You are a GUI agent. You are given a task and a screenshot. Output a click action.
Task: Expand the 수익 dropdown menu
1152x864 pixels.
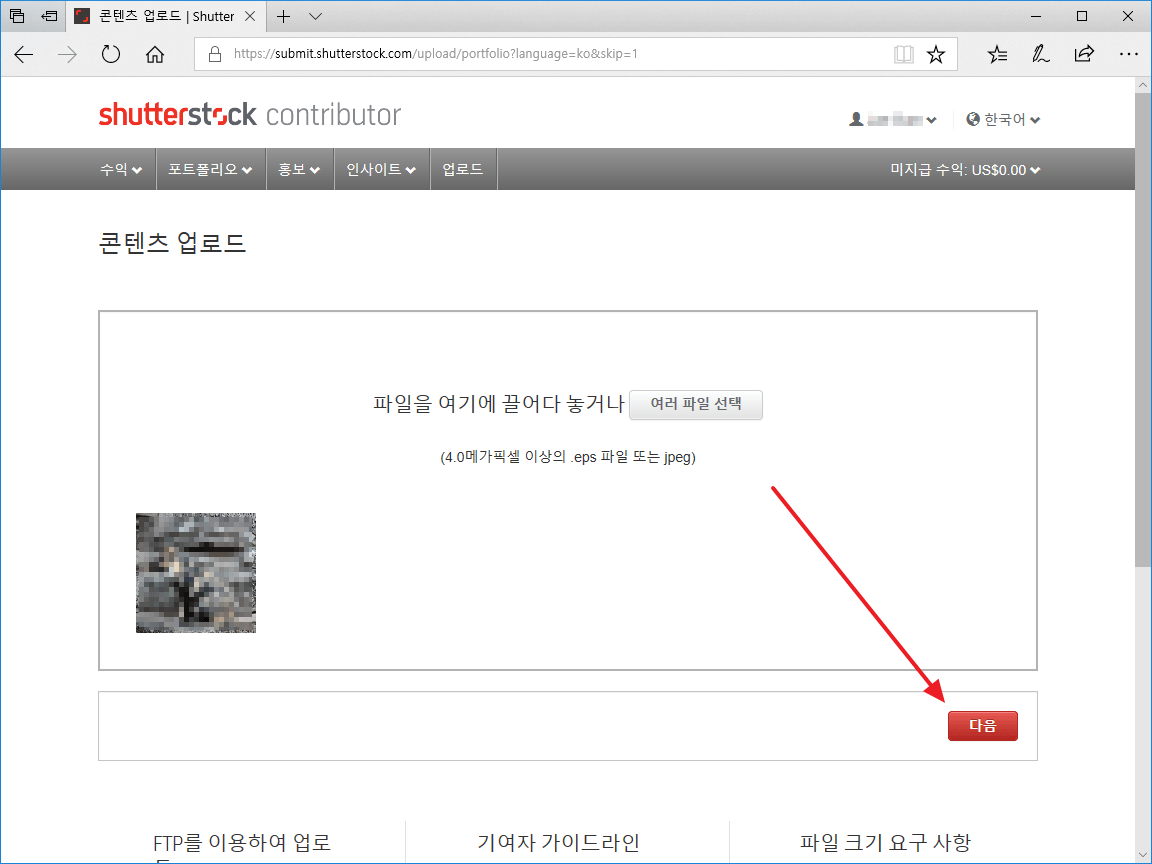[120, 170]
